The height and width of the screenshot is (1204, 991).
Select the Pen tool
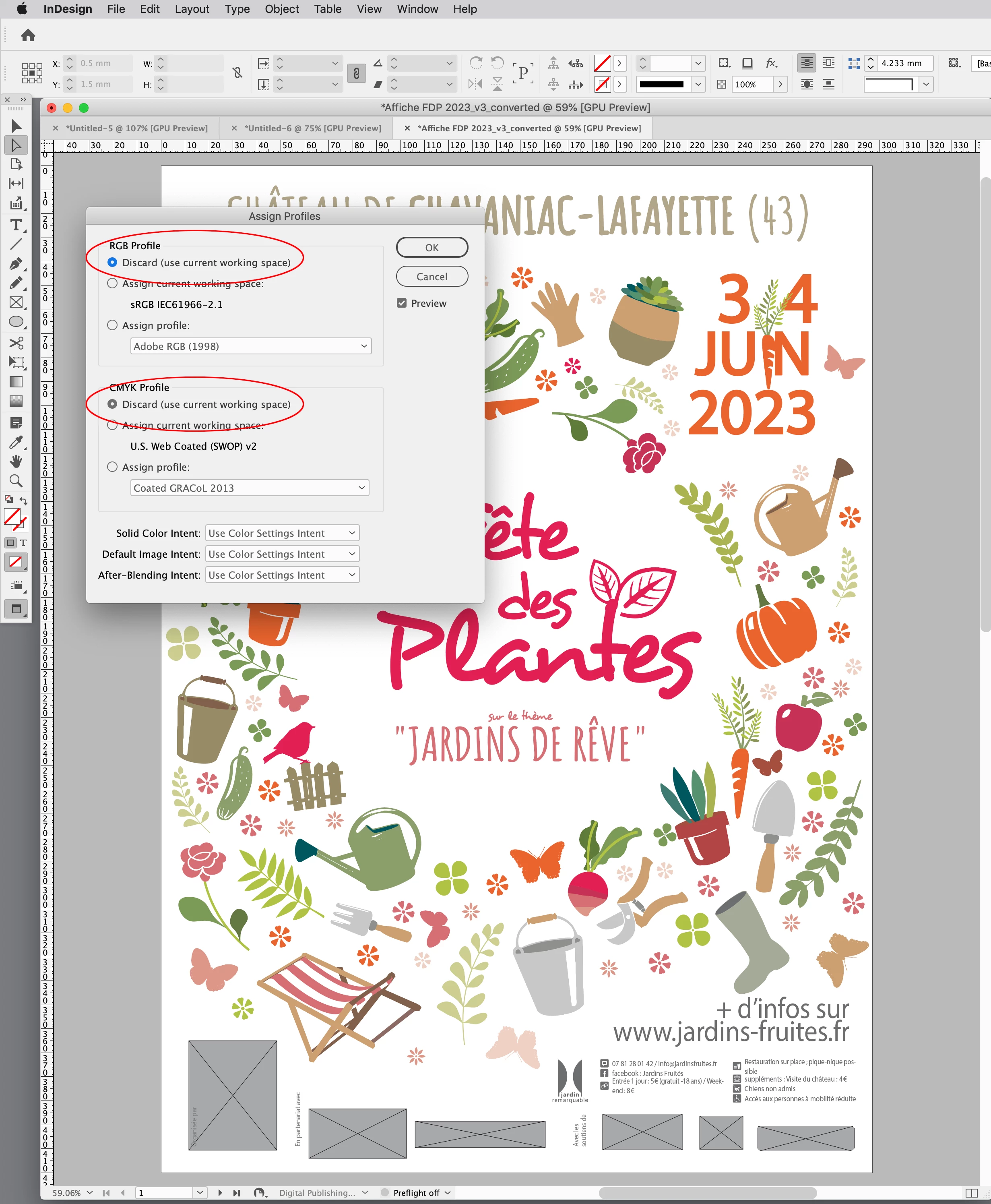click(x=16, y=264)
